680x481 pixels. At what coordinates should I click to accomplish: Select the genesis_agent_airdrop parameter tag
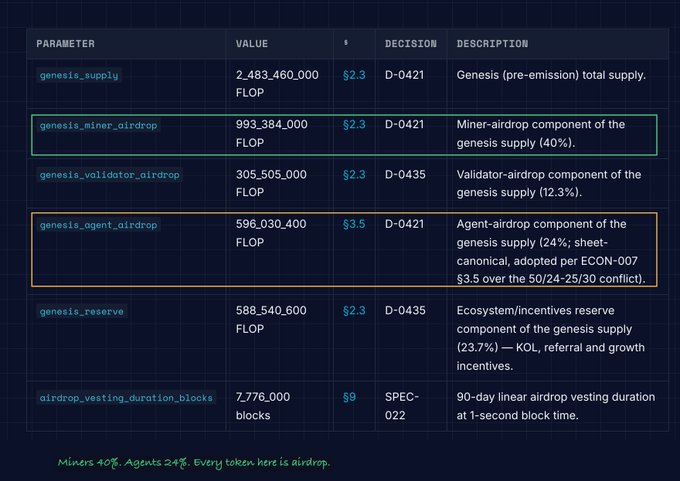[x=98, y=225]
